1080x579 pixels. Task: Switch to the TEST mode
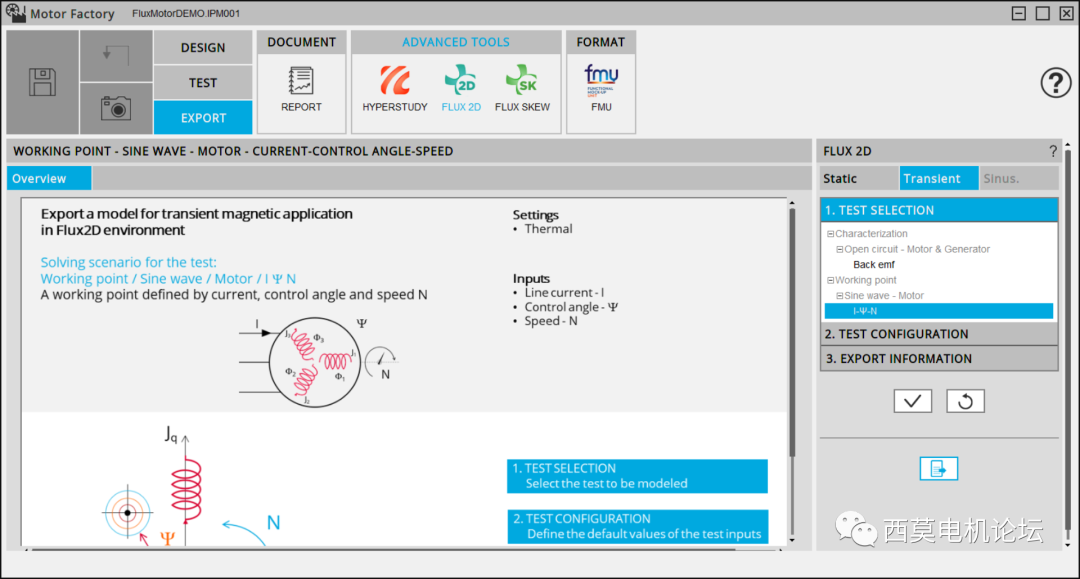click(x=203, y=83)
